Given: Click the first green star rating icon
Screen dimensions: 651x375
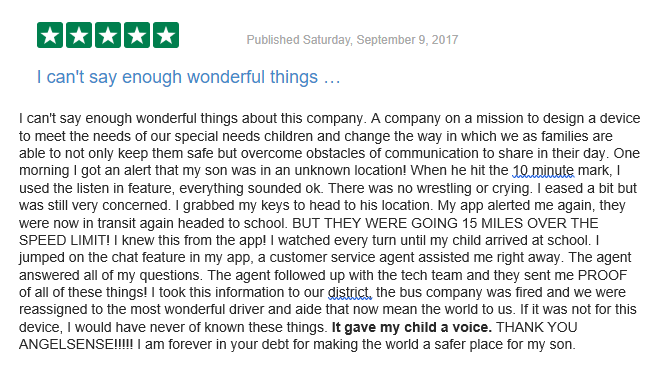Looking at the screenshot, I should (x=50, y=35).
